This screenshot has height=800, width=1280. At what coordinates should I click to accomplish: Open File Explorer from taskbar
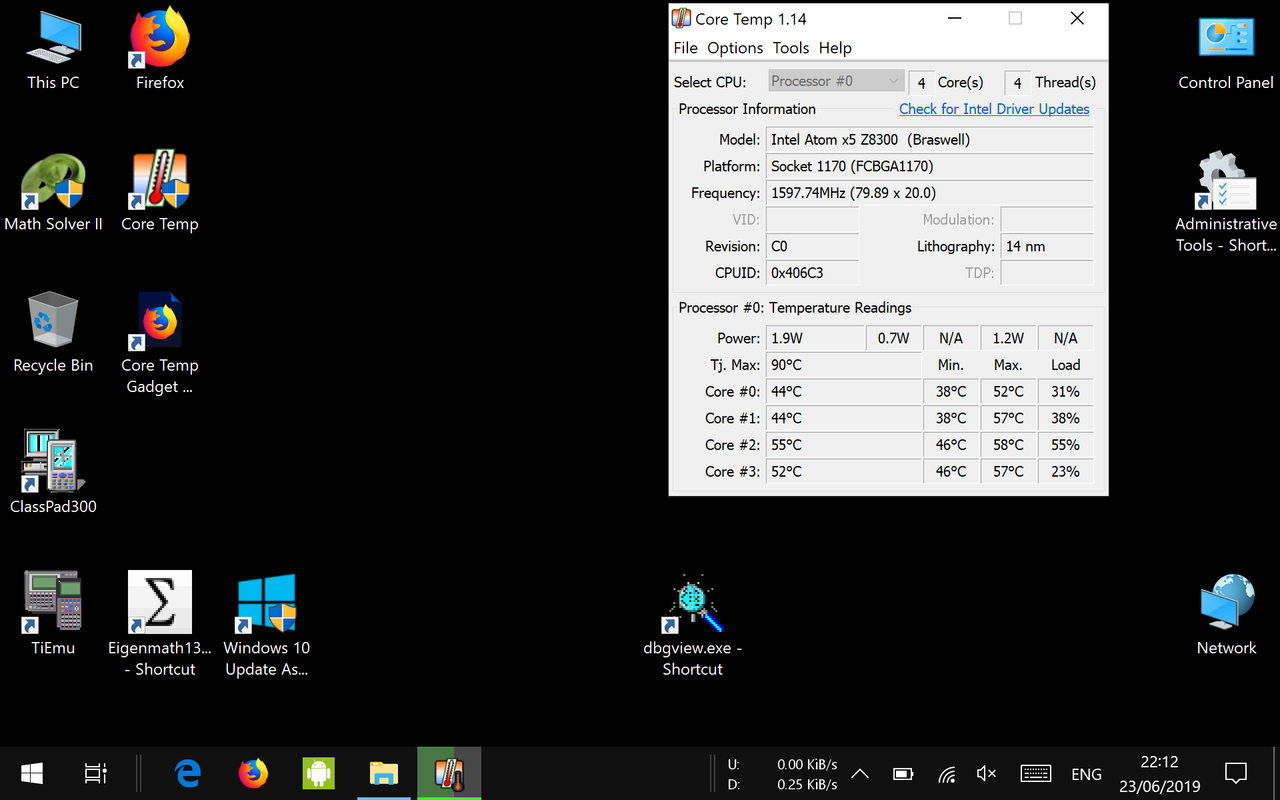click(x=383, y=773)
